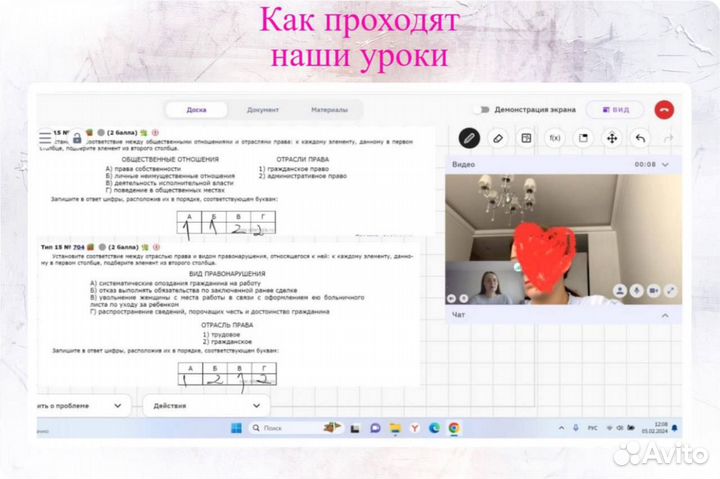Click the taskbar clock and date
Image resolution: width=720 pixels, height=479 pixels.
[655, 428]
